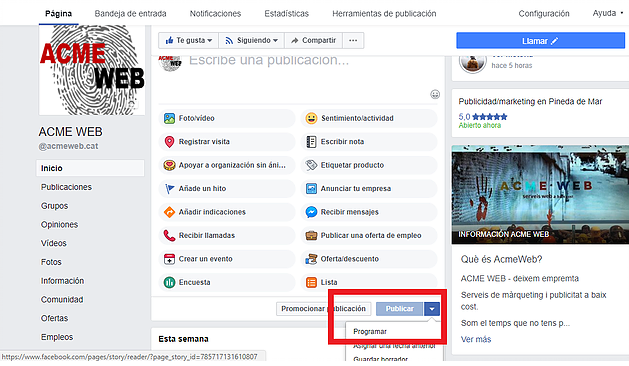Viewport: 629px width, 366px height.
Task: Click the Compartir button
Action: (313, 41)
